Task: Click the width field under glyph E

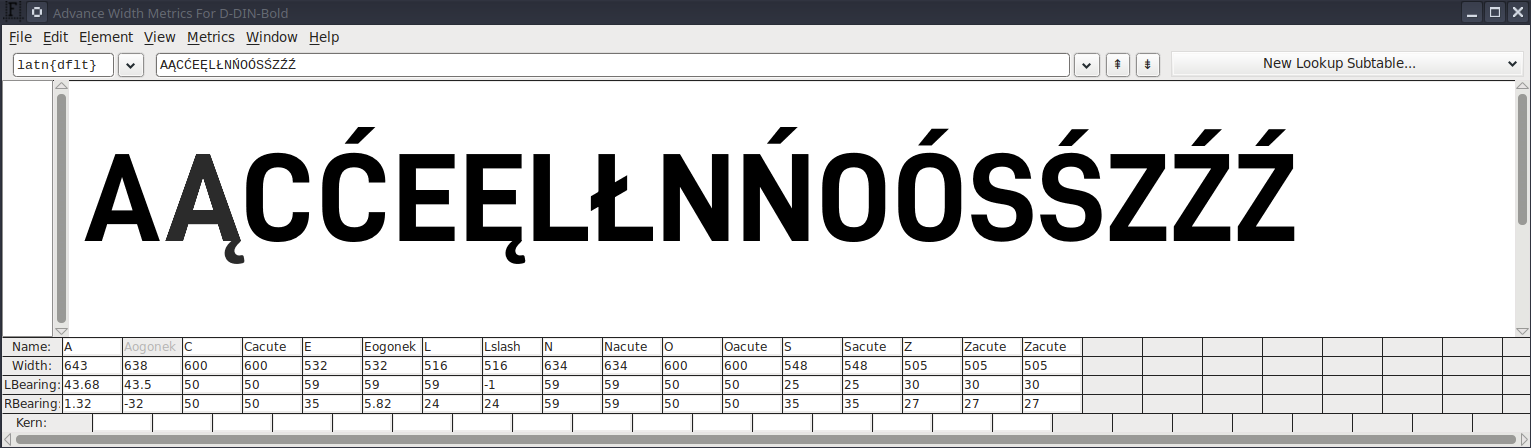Action: (332, 366)
